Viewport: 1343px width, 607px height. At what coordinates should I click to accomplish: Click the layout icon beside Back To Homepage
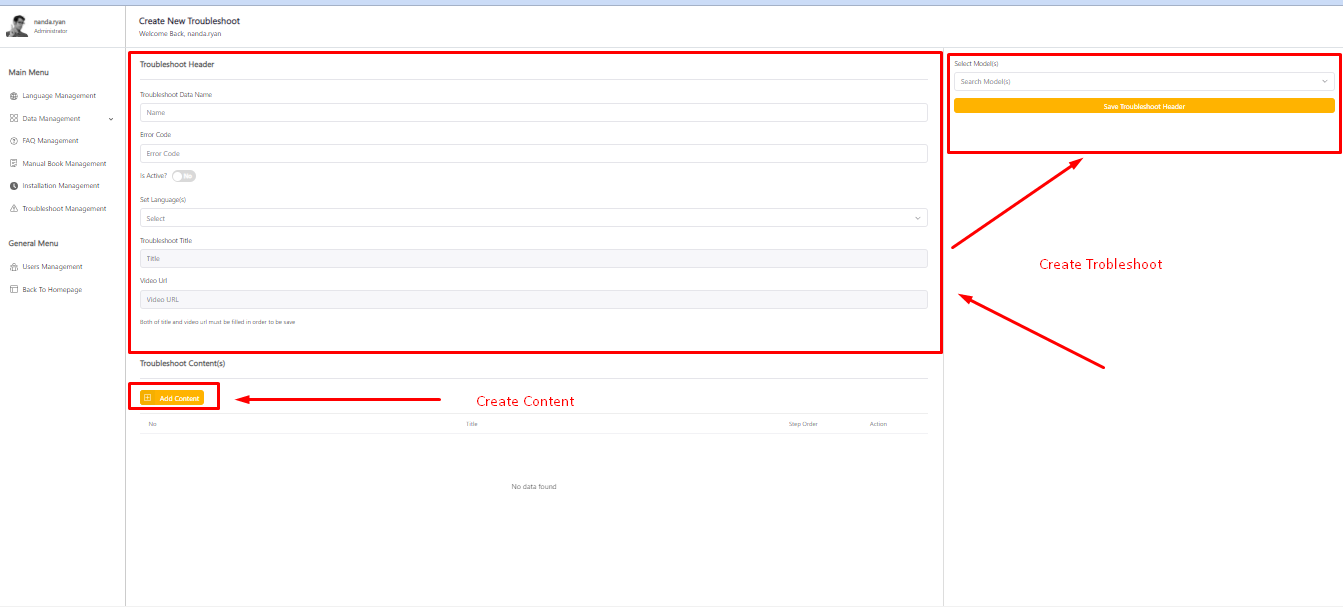pos(13,290)
